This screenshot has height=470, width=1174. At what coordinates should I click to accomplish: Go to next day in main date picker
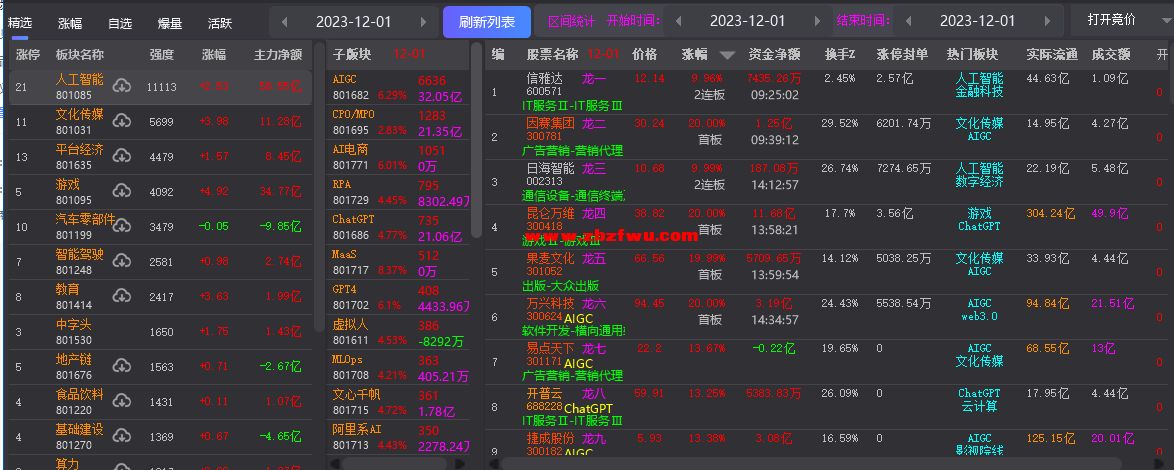(x=424, y=22)
